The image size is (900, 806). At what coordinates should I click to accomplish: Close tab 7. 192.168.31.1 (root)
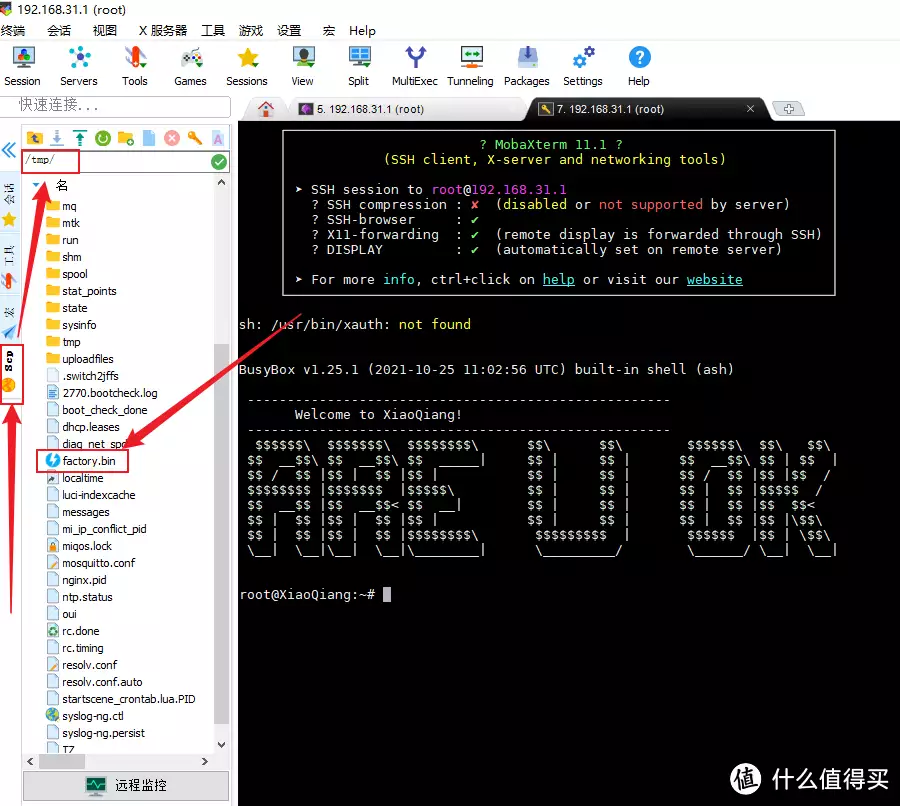point(750,108)
